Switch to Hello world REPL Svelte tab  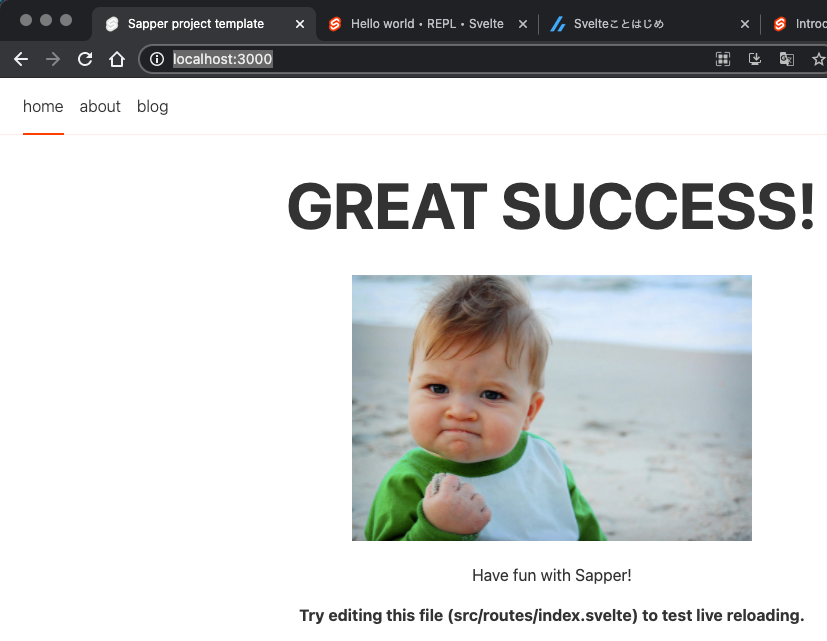coord(427,24)
